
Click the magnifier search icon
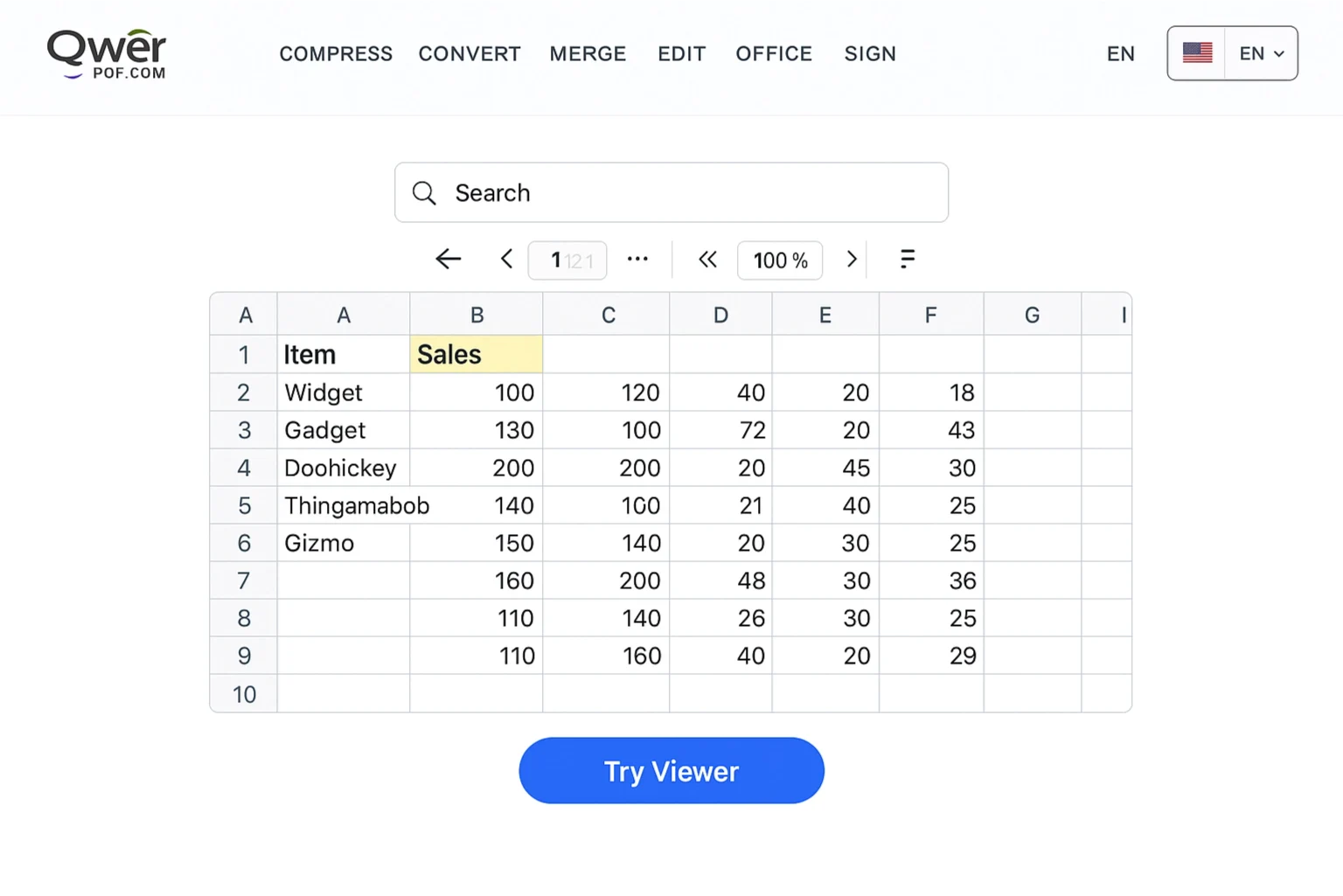[424, 193]
